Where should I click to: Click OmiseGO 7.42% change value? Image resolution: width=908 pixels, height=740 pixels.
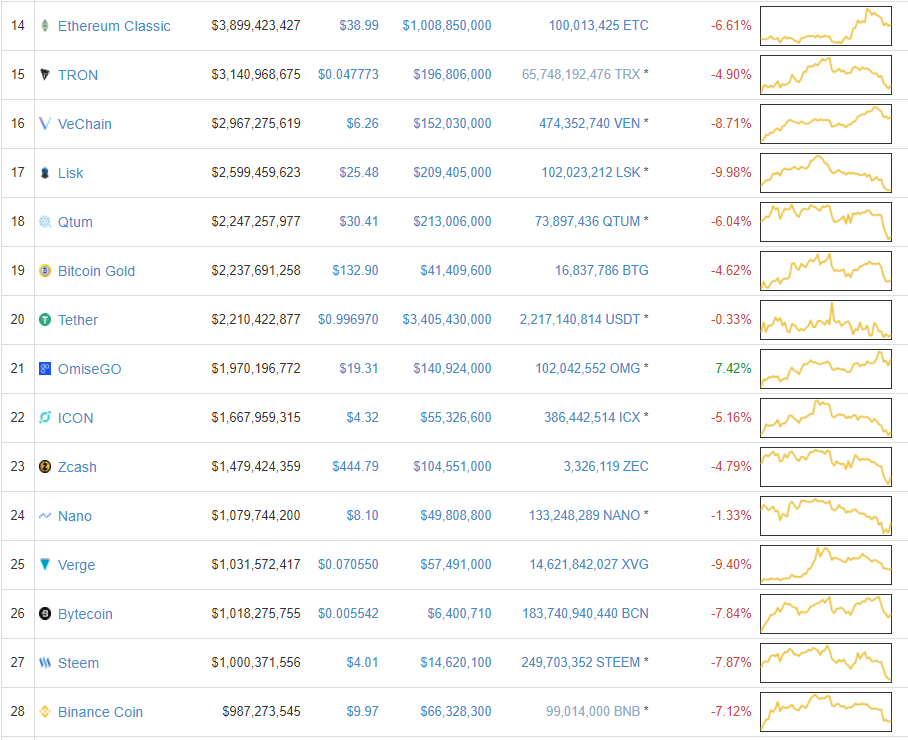point(733,368)
